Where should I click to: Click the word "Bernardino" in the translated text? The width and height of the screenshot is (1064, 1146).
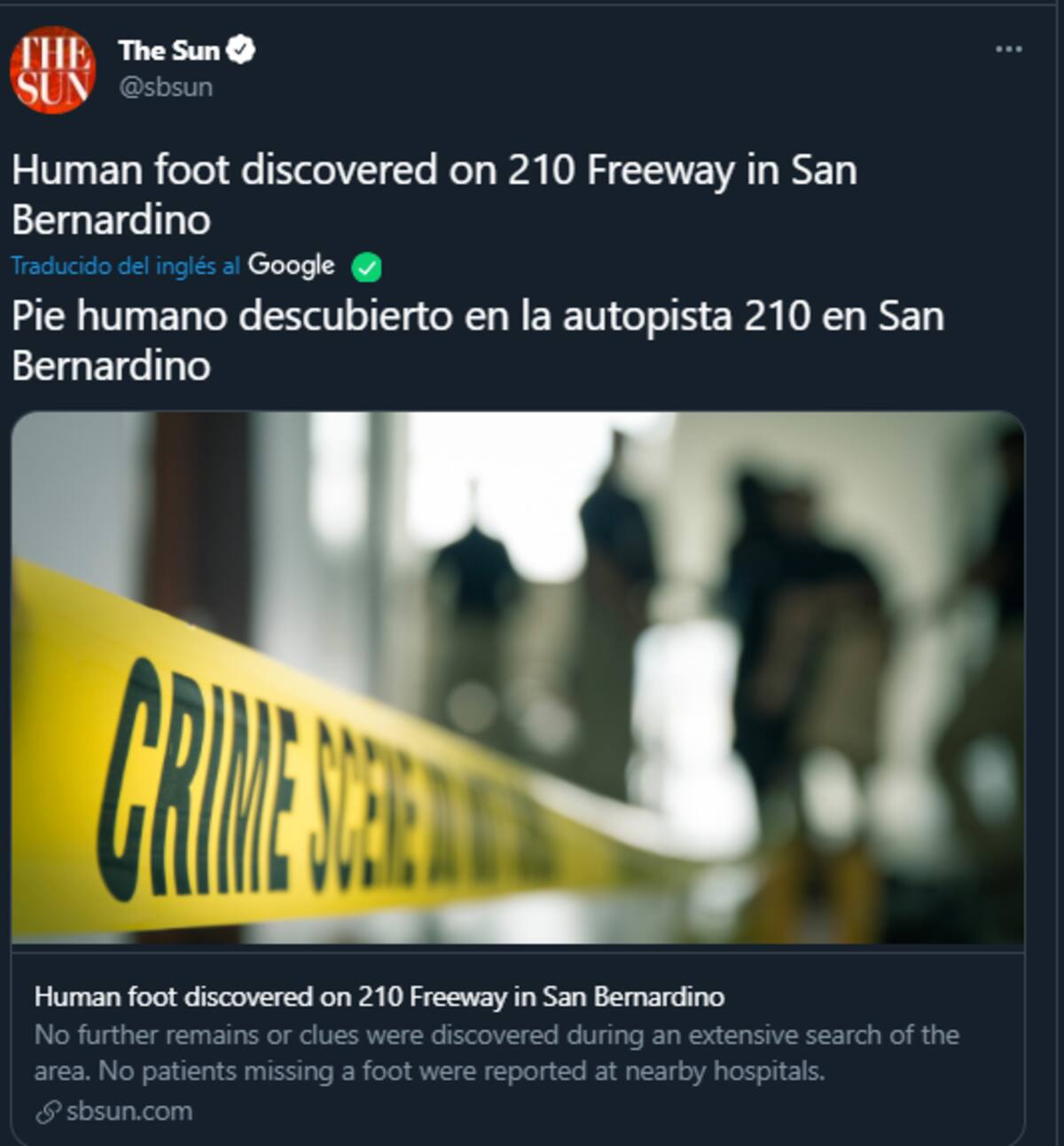point(111,365)
